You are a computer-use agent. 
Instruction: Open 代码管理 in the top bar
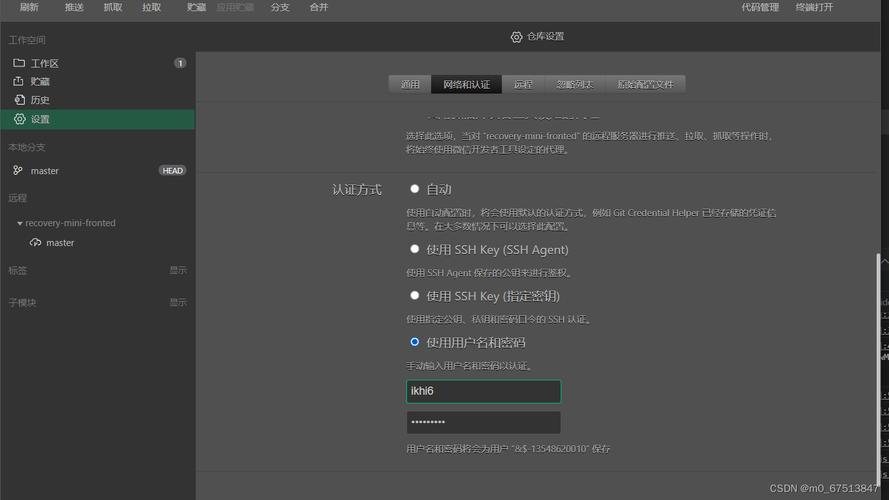click(760, 7)
